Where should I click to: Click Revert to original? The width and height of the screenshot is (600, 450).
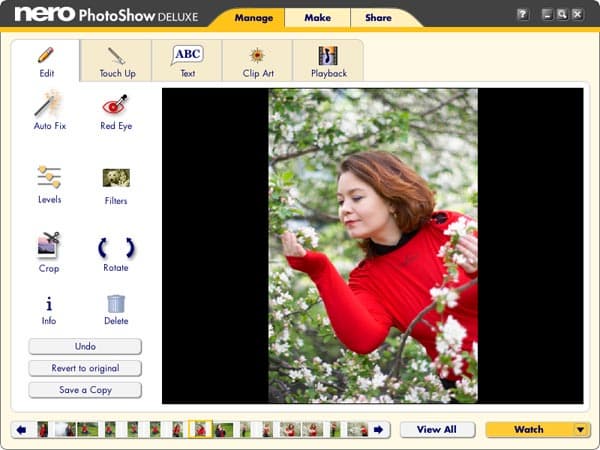[85, 368]
